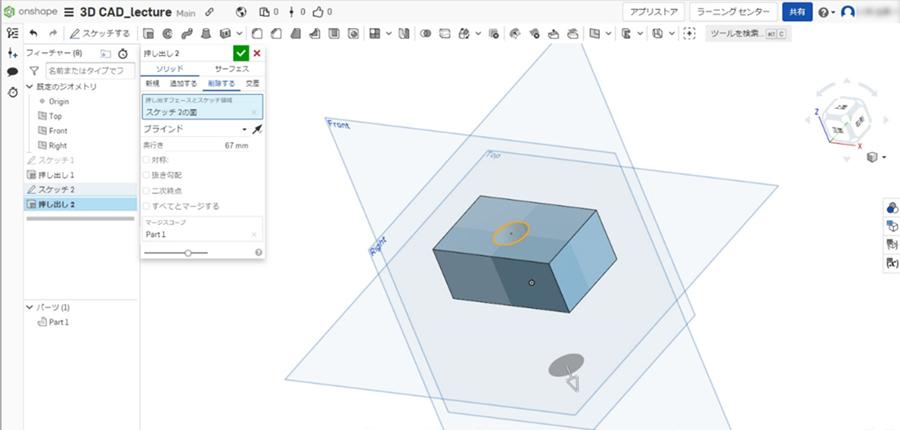Click the undo arrow icon
Image resolution: width=900 pixels, height=430 pixels.
[33, 33]
